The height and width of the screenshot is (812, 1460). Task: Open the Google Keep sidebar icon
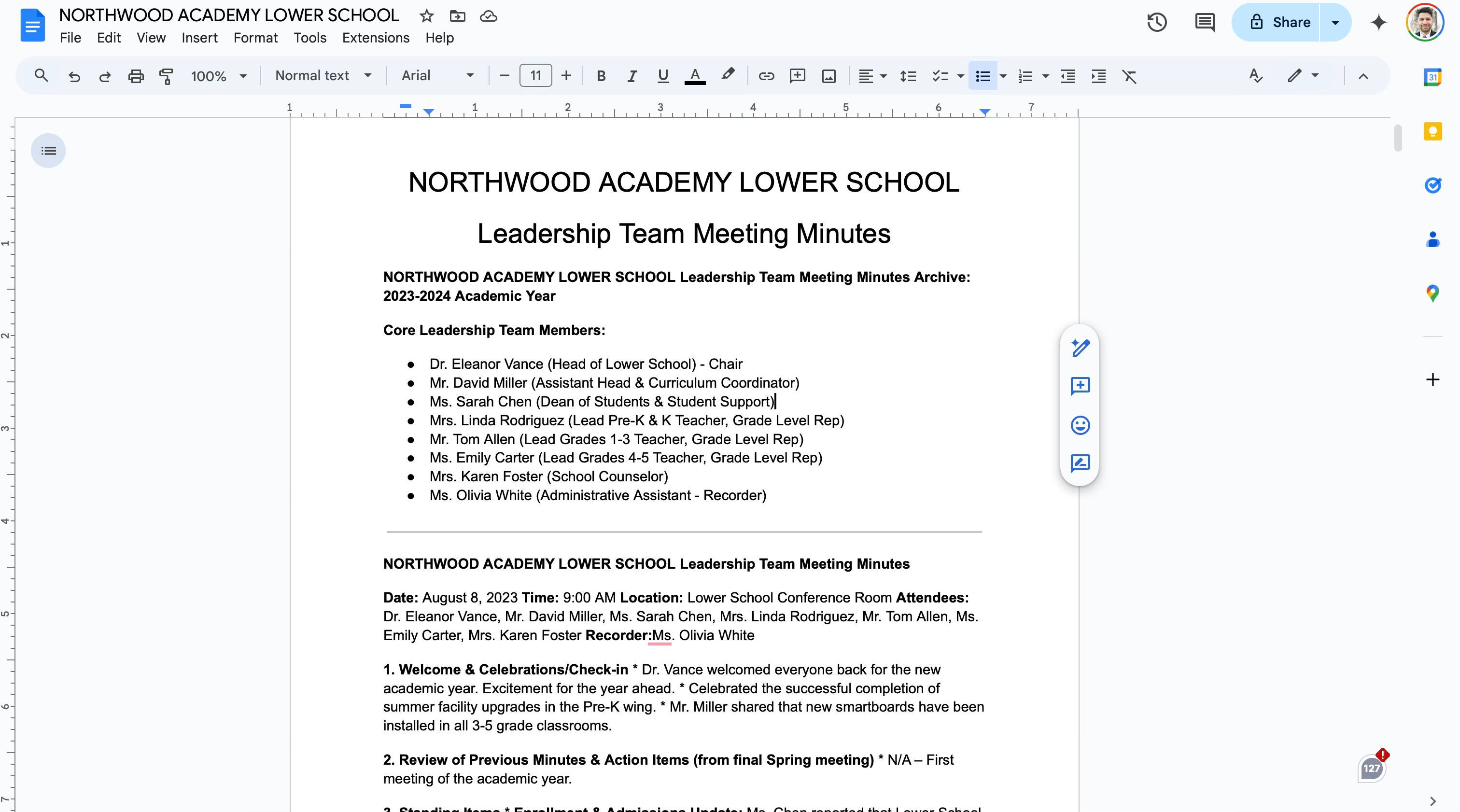1432,131
